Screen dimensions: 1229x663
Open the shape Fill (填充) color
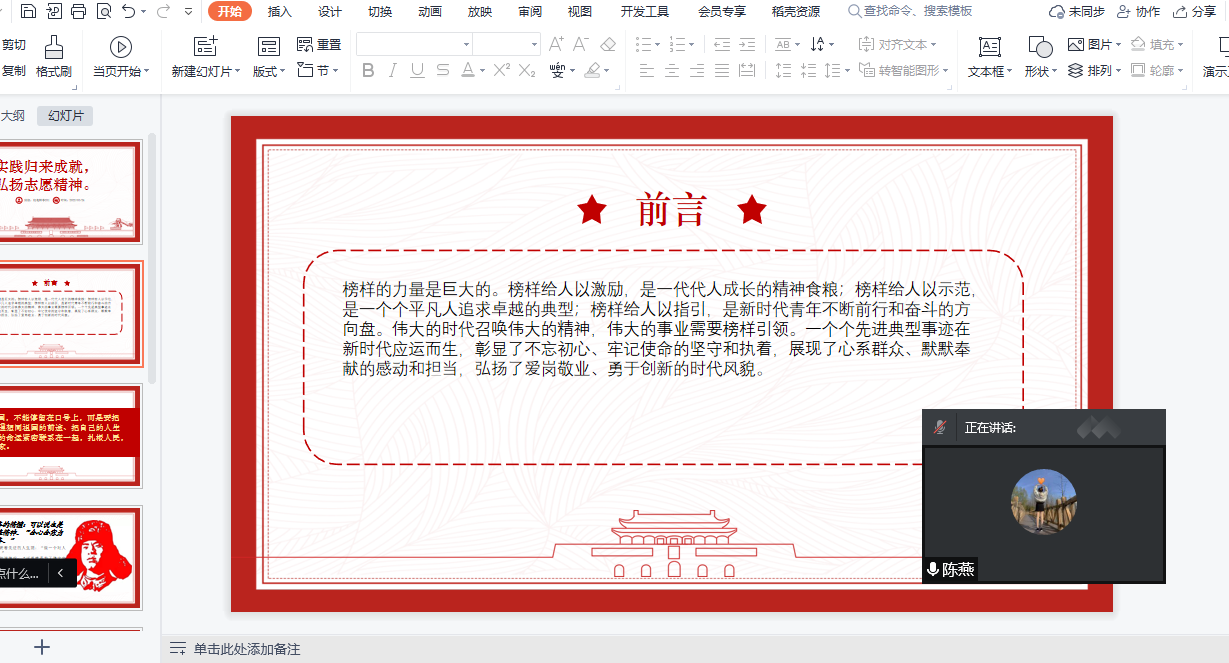(1158, 45)
